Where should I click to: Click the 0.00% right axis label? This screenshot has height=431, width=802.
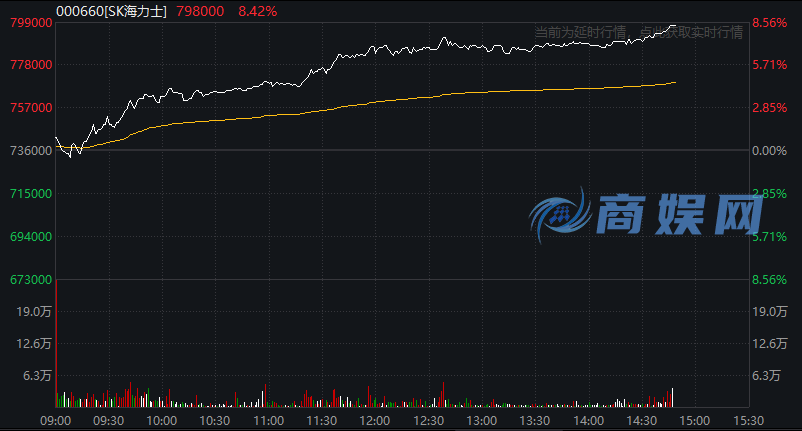771,151
